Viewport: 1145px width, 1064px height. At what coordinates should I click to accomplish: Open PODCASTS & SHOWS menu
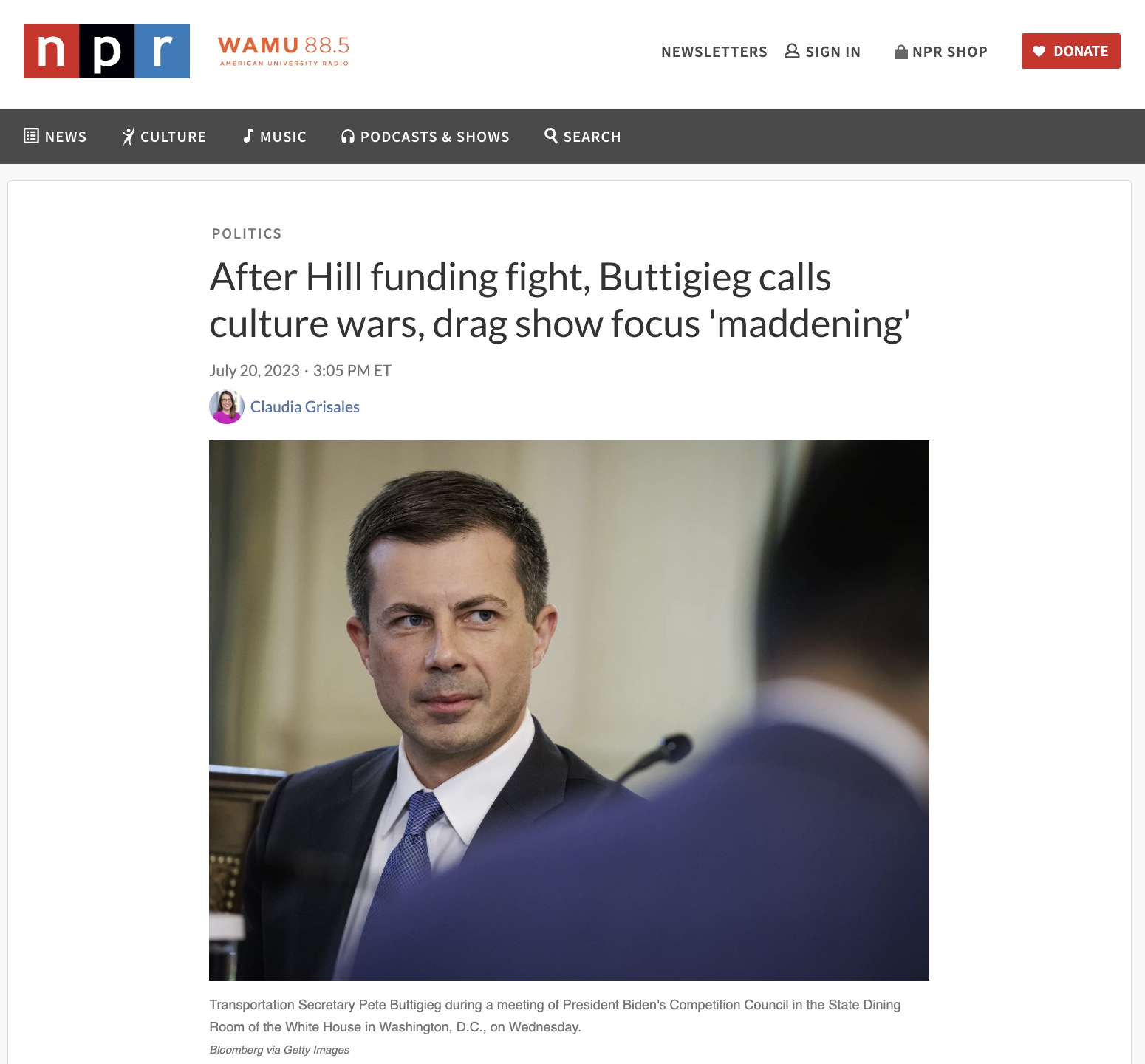tap(425, 136)
